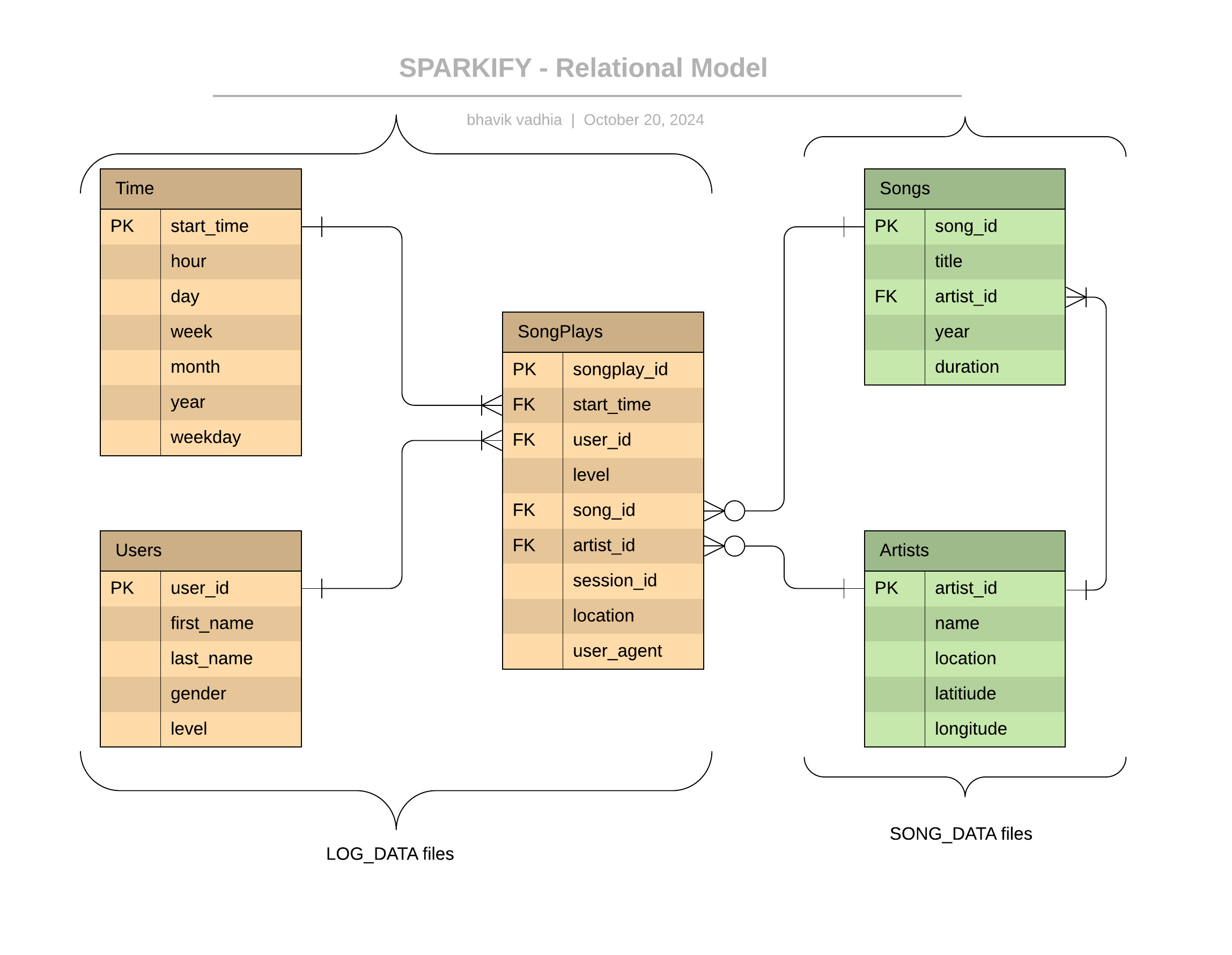Select artist_id row in Artists table

click(x=964, y=589)
